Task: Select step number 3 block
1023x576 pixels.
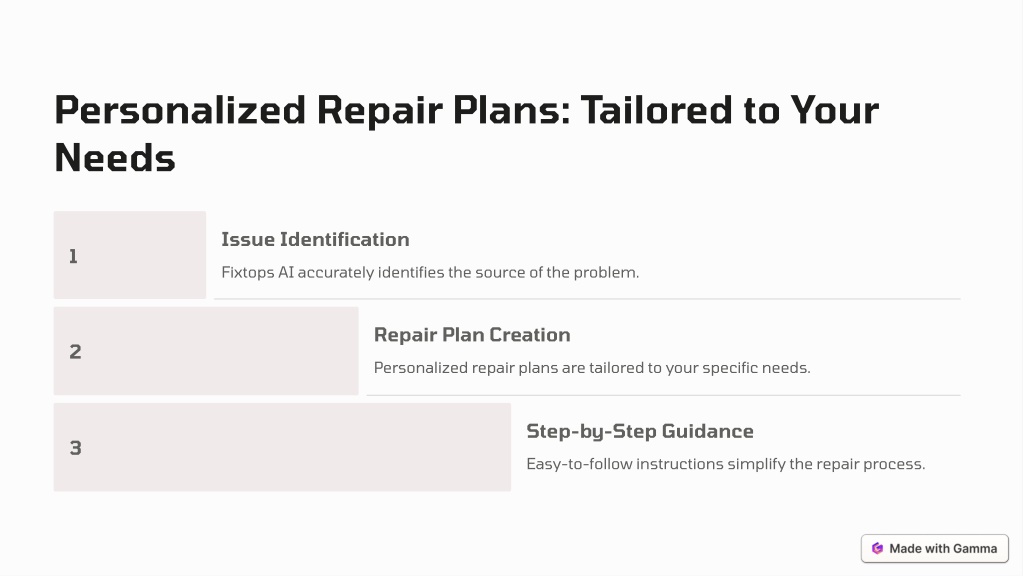Action: (x=282, y=447)
